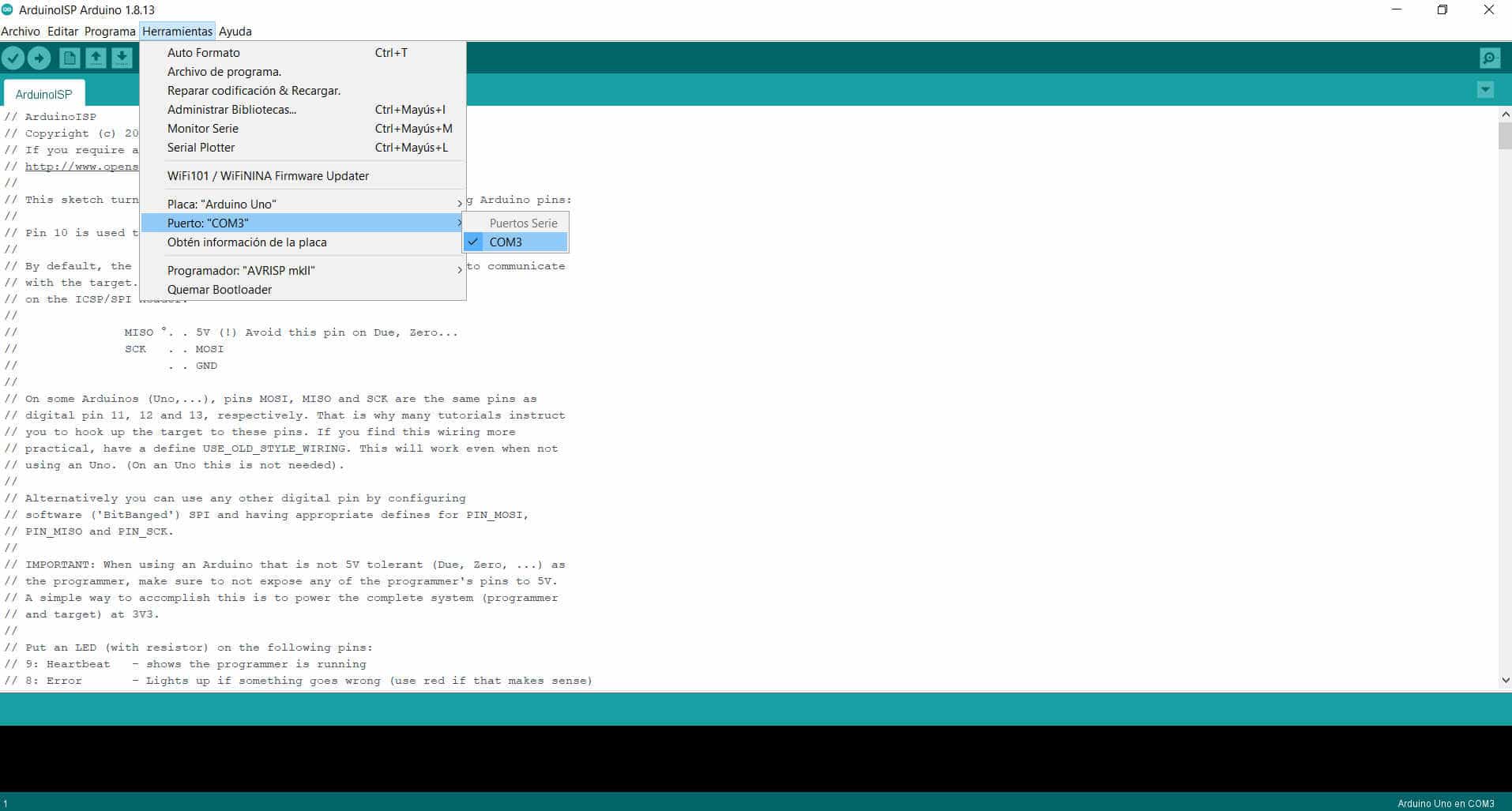
Task: Click the "9: Heartbeat" comment line
Action: click(186, 664)
